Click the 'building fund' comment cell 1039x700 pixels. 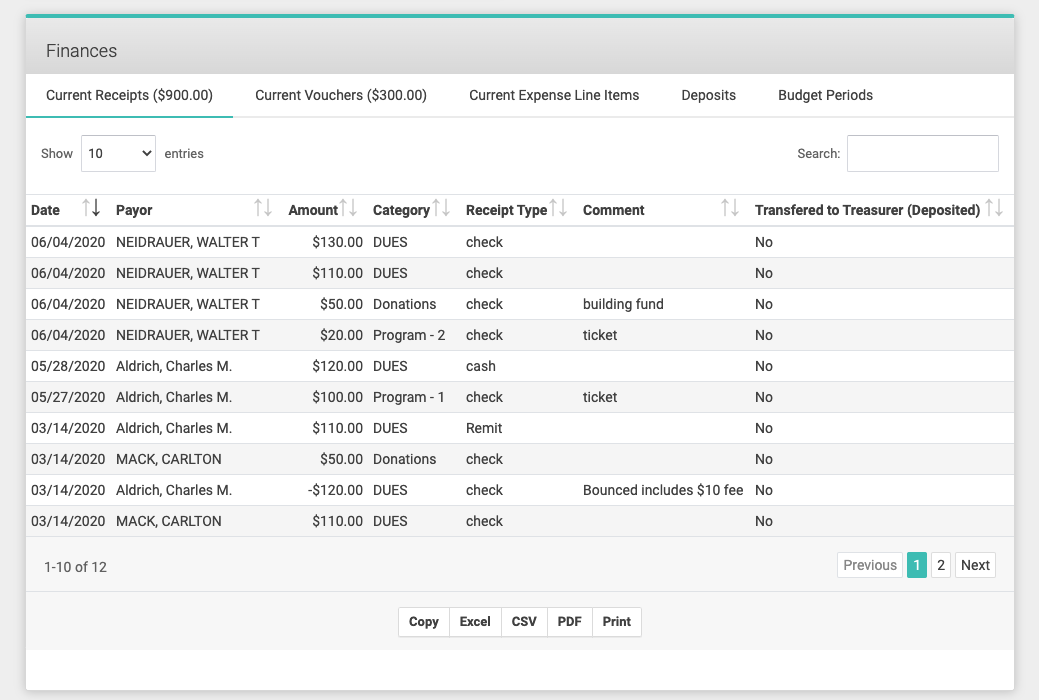[623, 304]
